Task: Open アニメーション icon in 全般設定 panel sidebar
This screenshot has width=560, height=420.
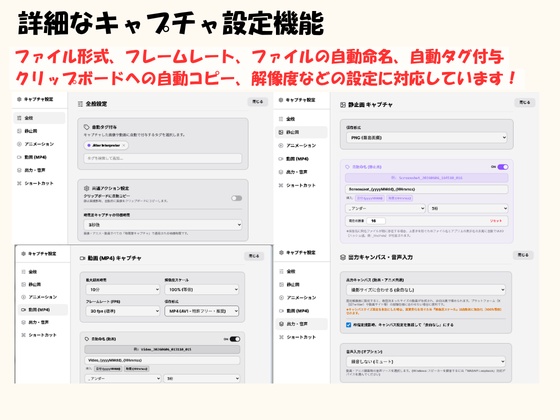Action: (19, 144)
